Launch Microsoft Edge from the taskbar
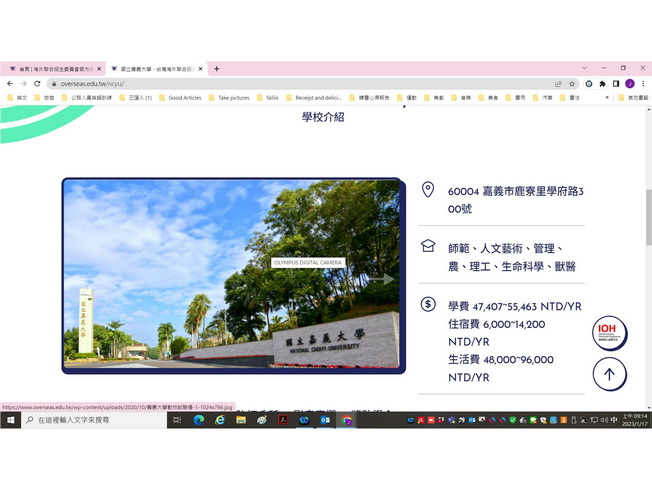The height and width of the screenshot is (490, 652). (x=199, y=420)
